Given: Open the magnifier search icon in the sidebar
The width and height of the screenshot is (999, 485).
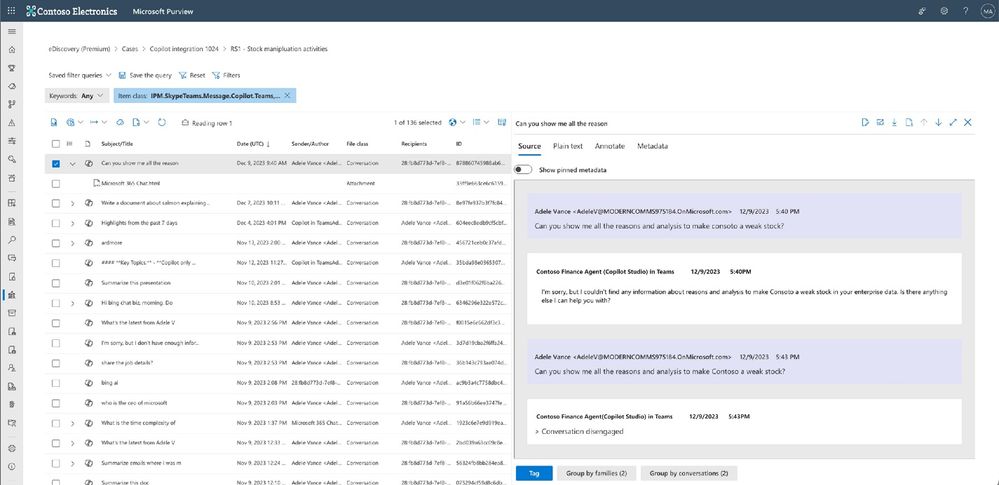Looking at the screenshot, I should coord(11,240).
